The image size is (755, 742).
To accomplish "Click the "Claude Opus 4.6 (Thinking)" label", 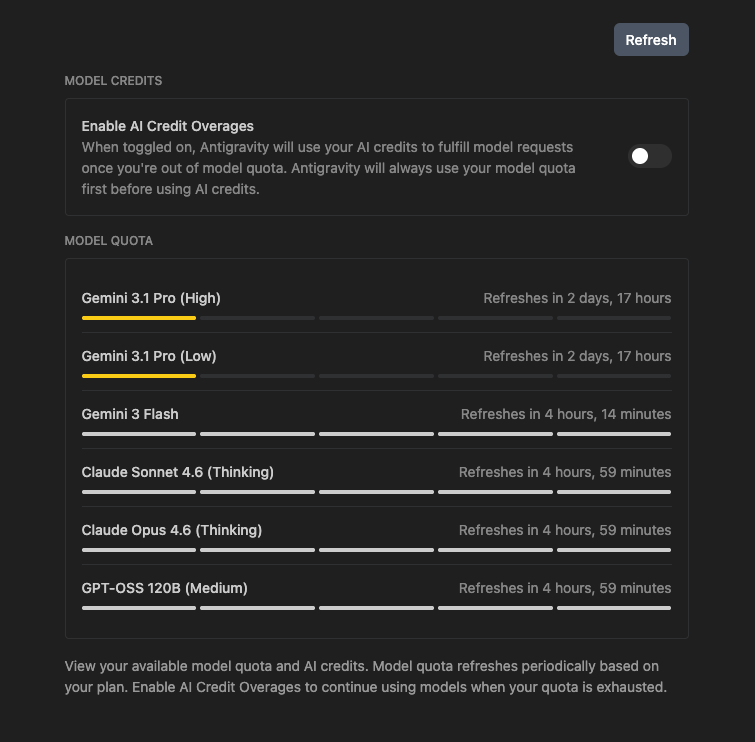I will [x=172, y=530].
